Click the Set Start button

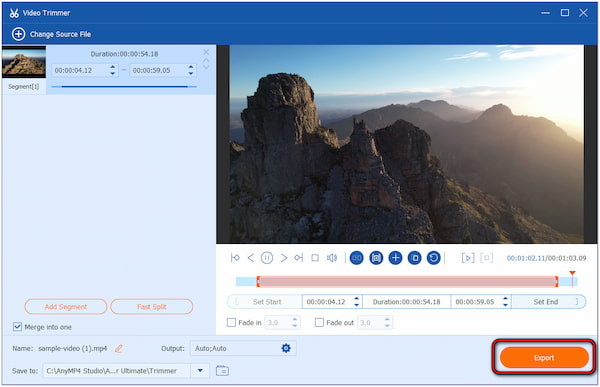265,302
